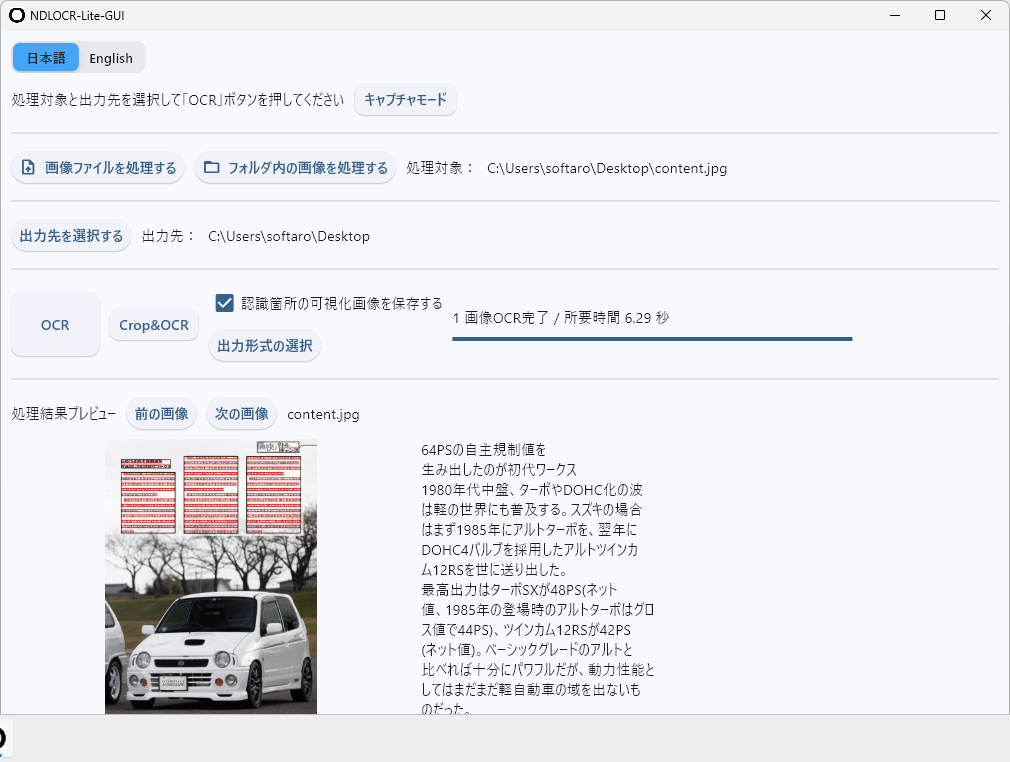Go to next image with 次の画像
The height and width of the screenshot is (762, 1010).
coord(241,414)
